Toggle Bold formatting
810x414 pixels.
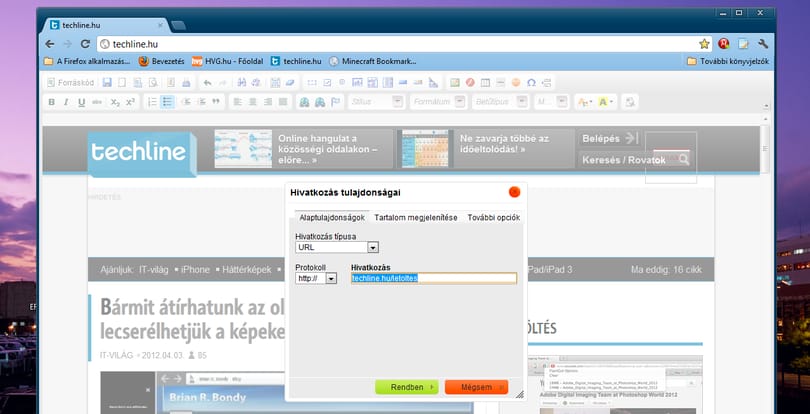pos(52,102)
